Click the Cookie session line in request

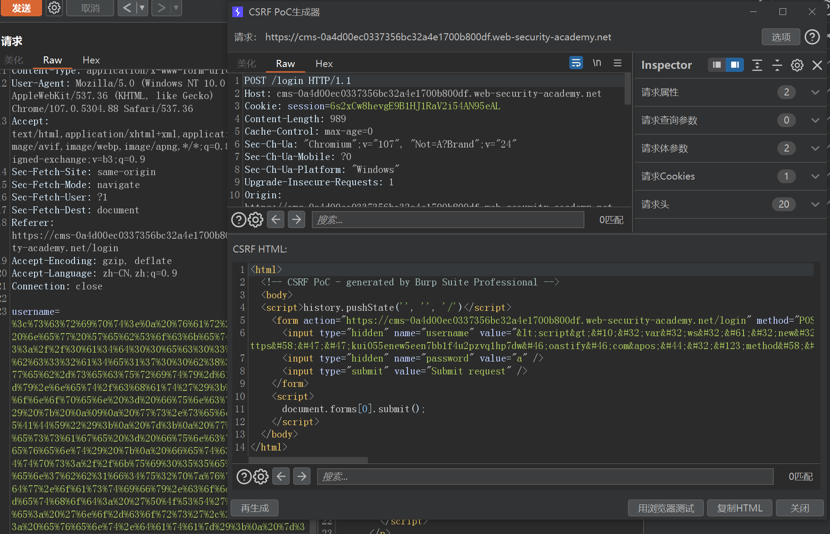(x=372, y=106)
